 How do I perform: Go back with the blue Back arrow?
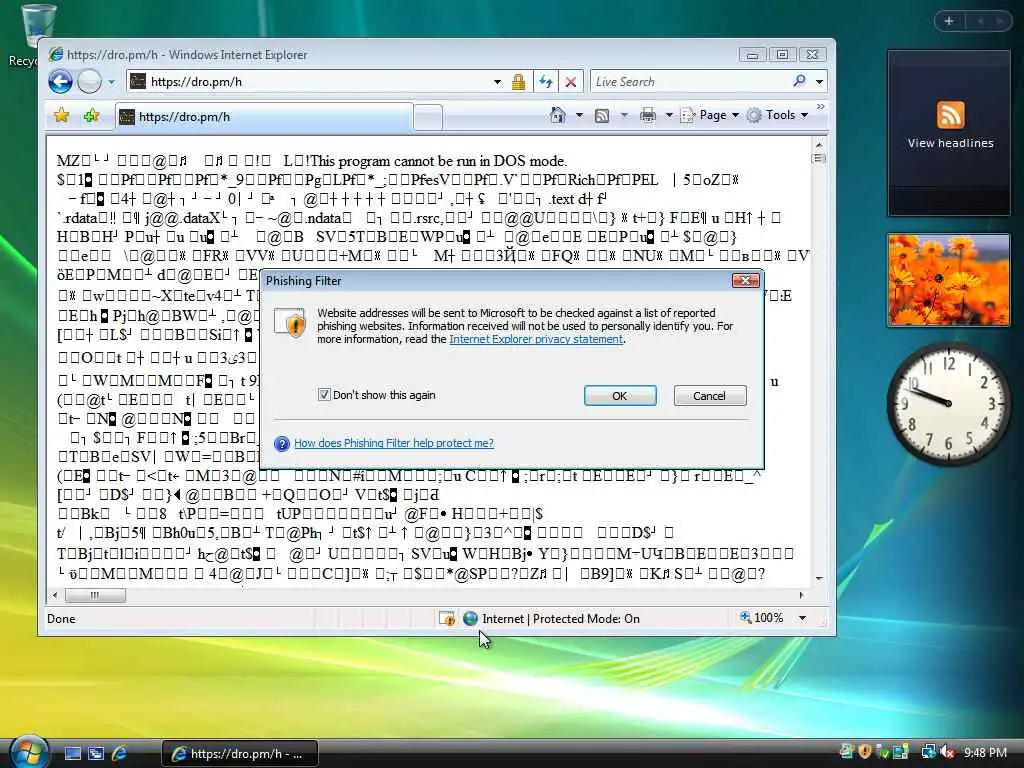pyautogui.click(x=61, y=82)
